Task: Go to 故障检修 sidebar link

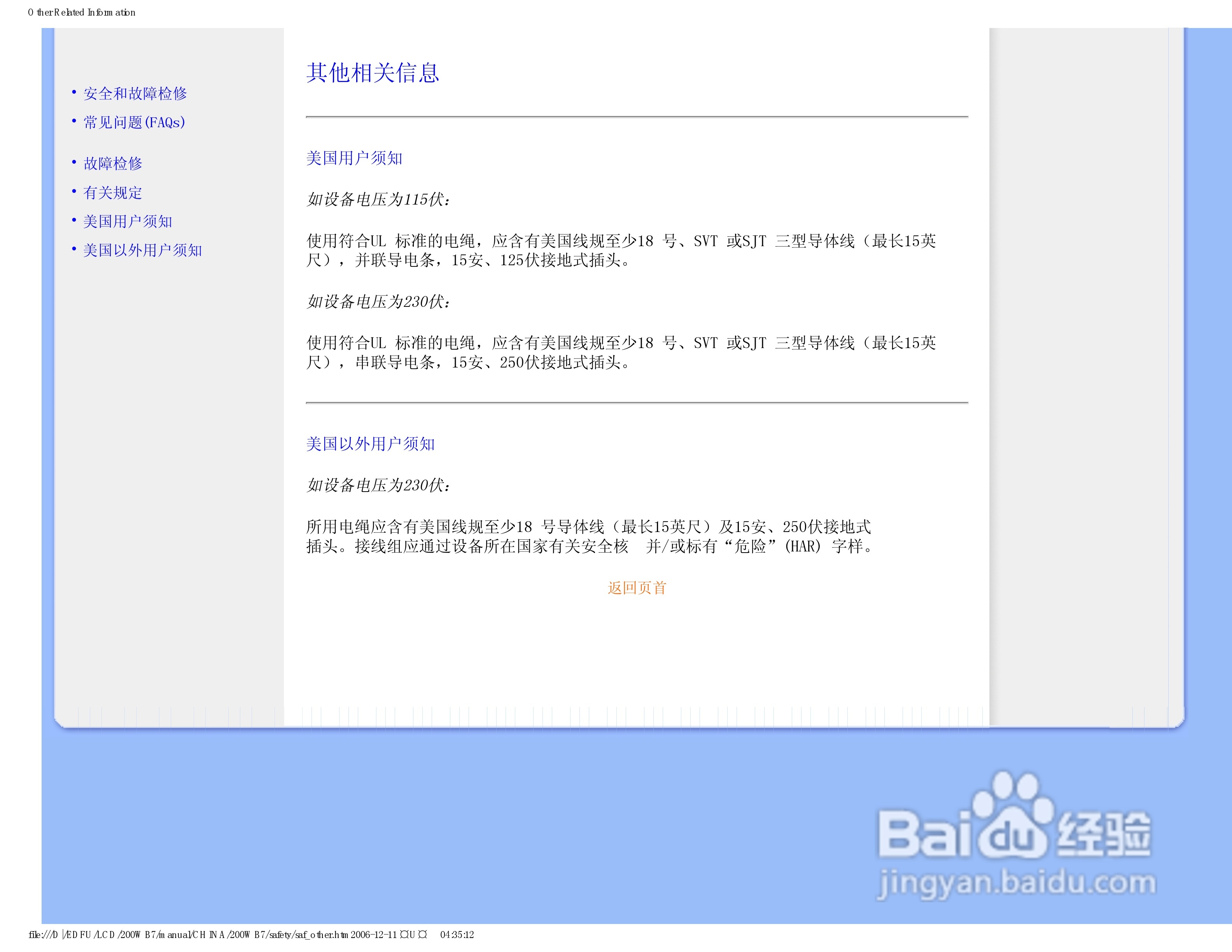Action: [113, 164]
